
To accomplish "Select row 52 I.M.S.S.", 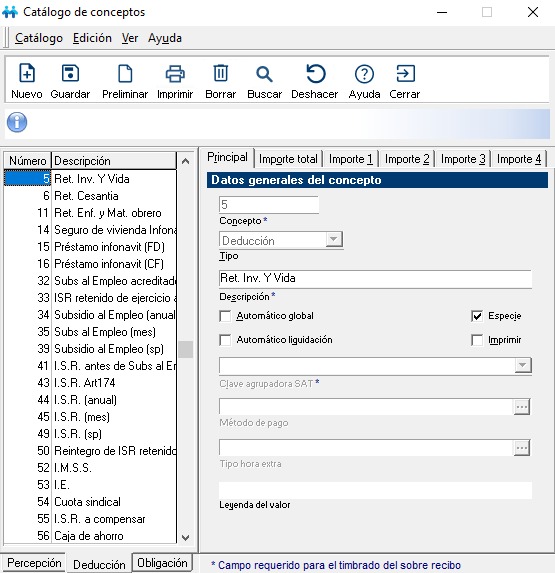I will coord(90,468).
